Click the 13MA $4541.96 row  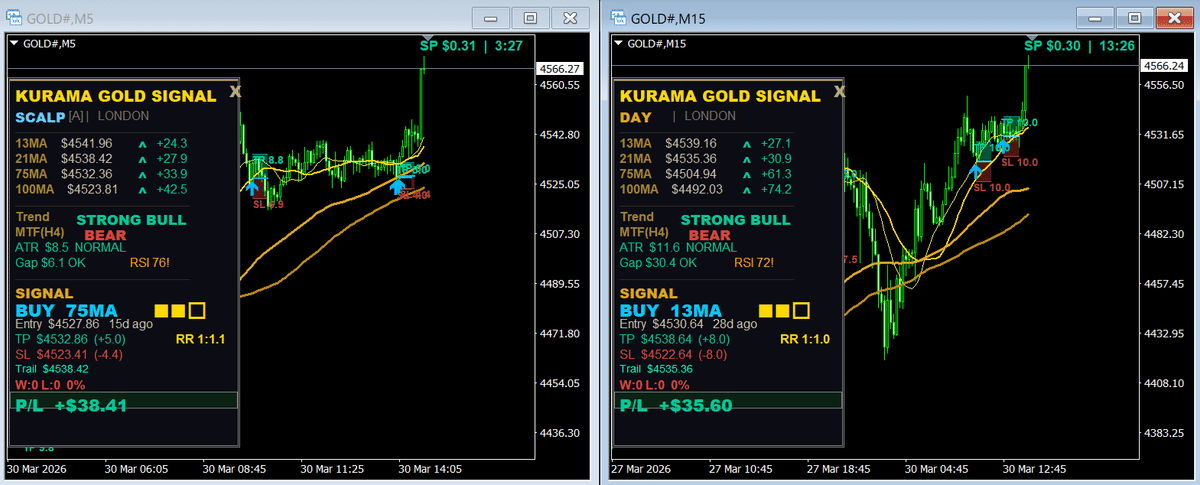(101, 143)
